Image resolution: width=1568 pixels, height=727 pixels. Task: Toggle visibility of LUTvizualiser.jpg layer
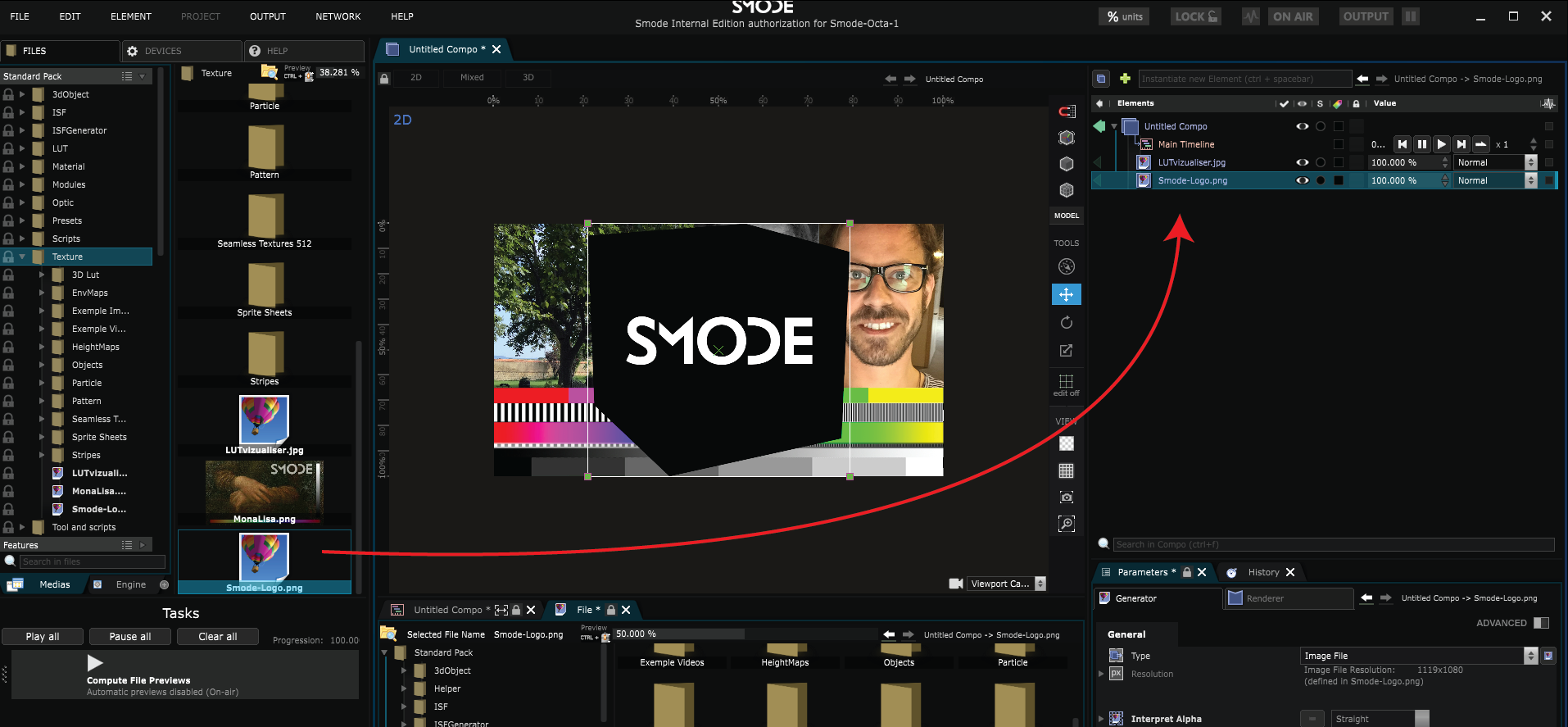(x=1302, y=162)
